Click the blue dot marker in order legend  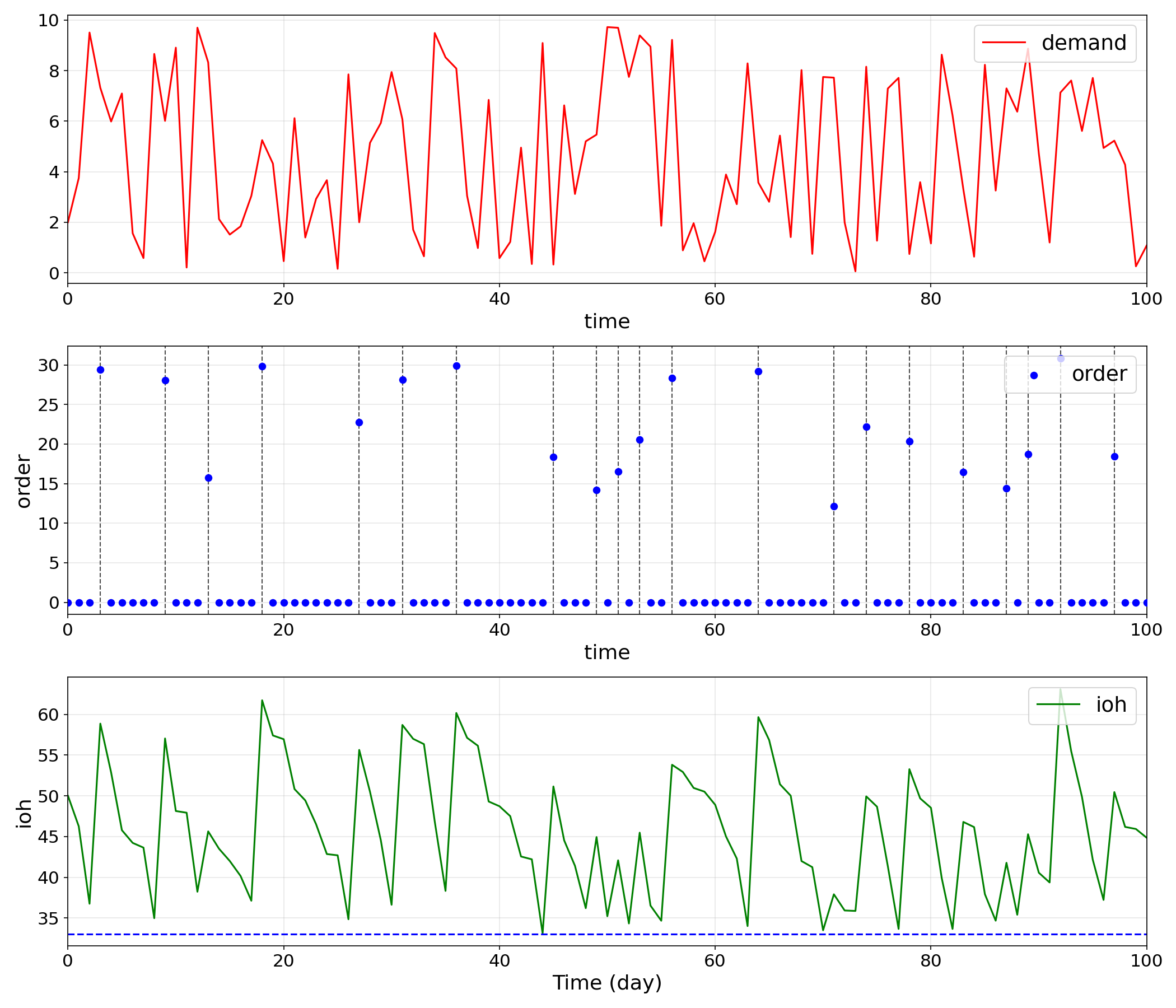pyautogui.click(x=1034, y=376)
